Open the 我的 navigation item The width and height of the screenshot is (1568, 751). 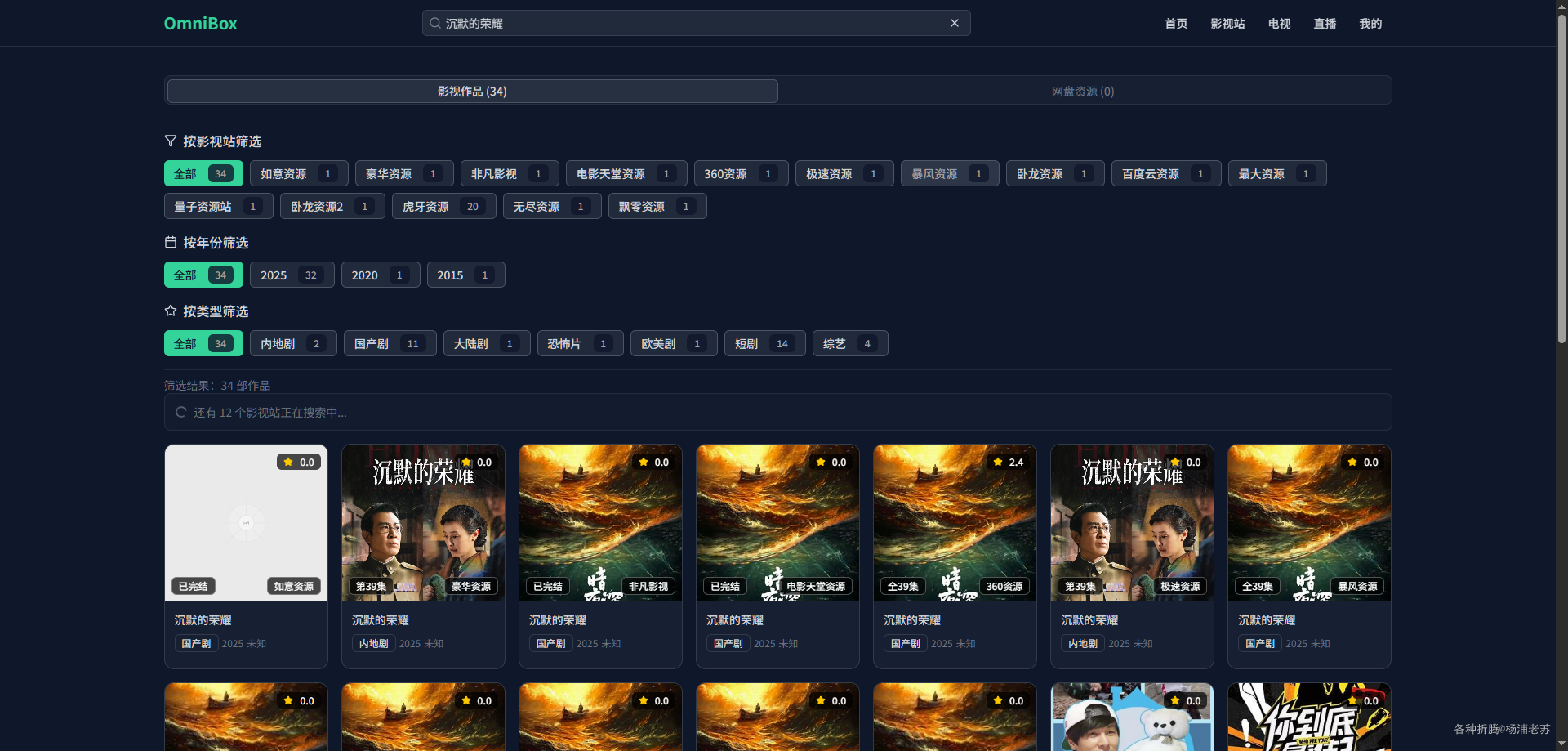pyautogui.click(x=1370, y=24)
